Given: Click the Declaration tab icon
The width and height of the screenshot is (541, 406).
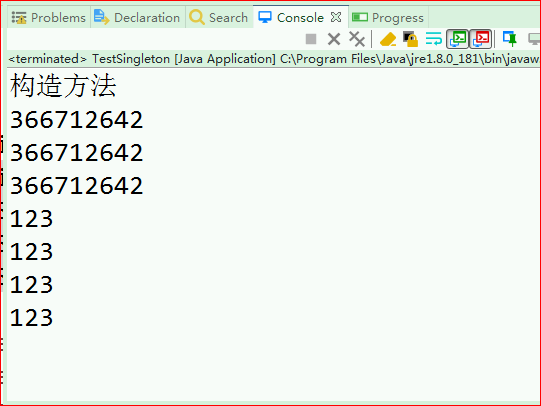Looking at the screenshot, I should pos(101,17).
